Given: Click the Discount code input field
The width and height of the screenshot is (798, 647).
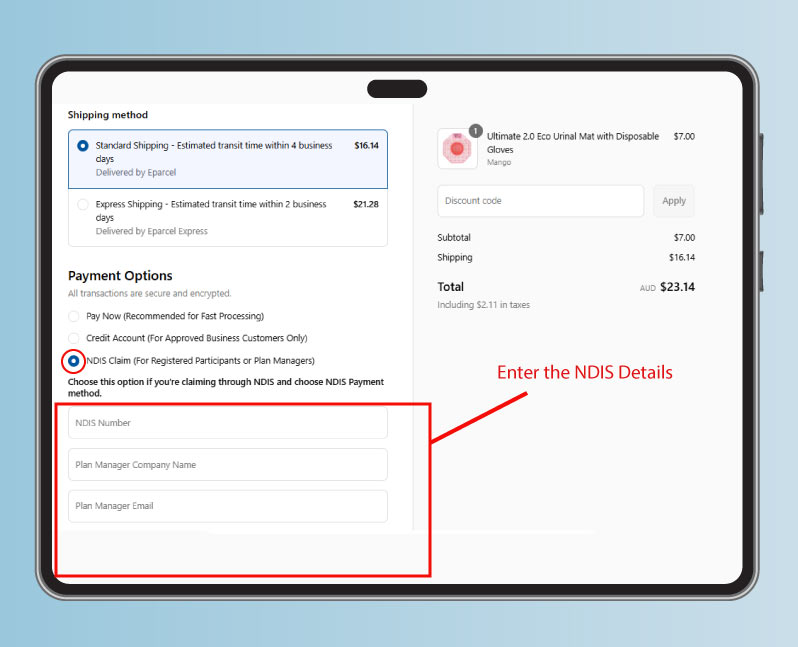Looking at the screenshot, I should (540, 201).
